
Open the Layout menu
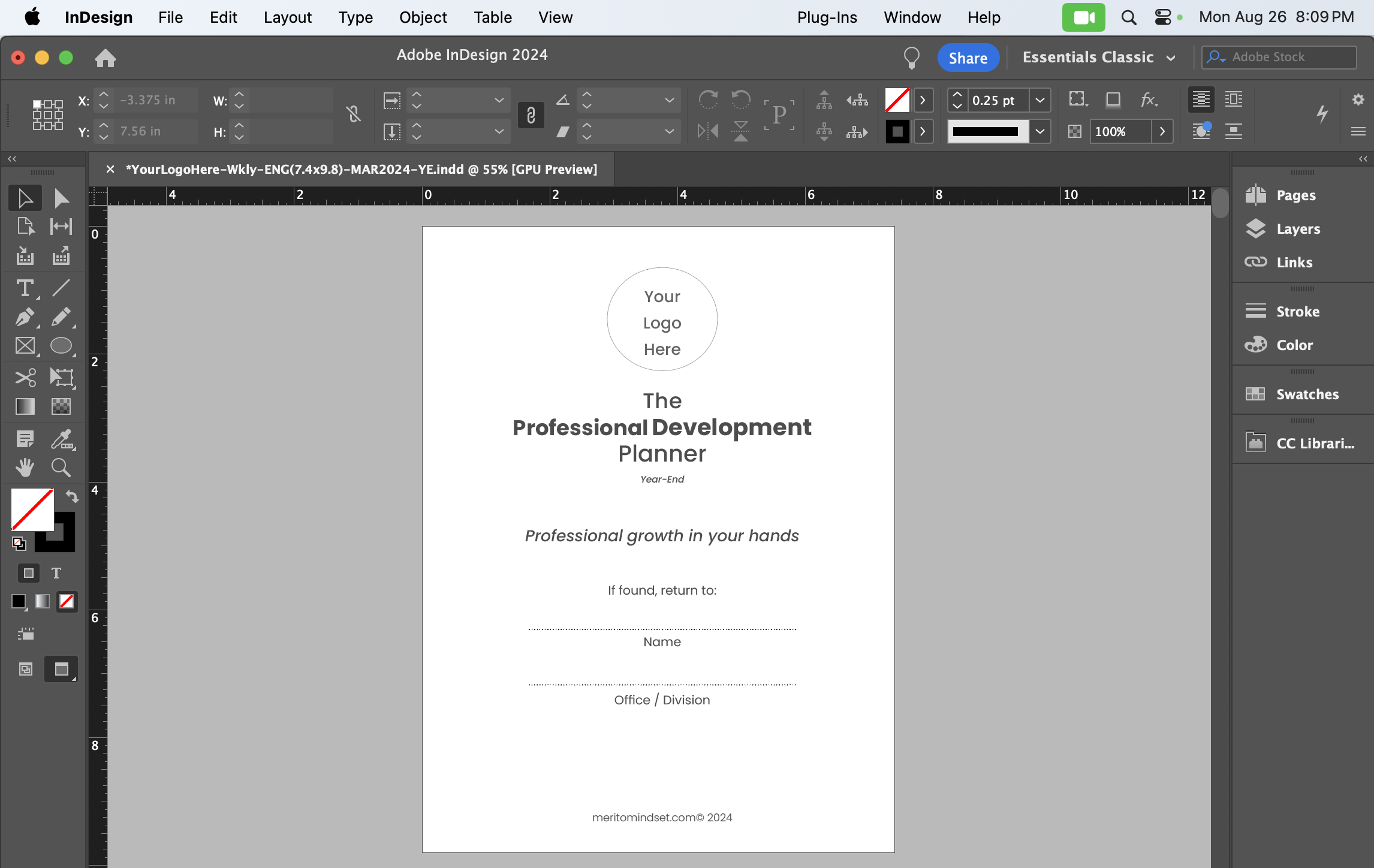287,17
